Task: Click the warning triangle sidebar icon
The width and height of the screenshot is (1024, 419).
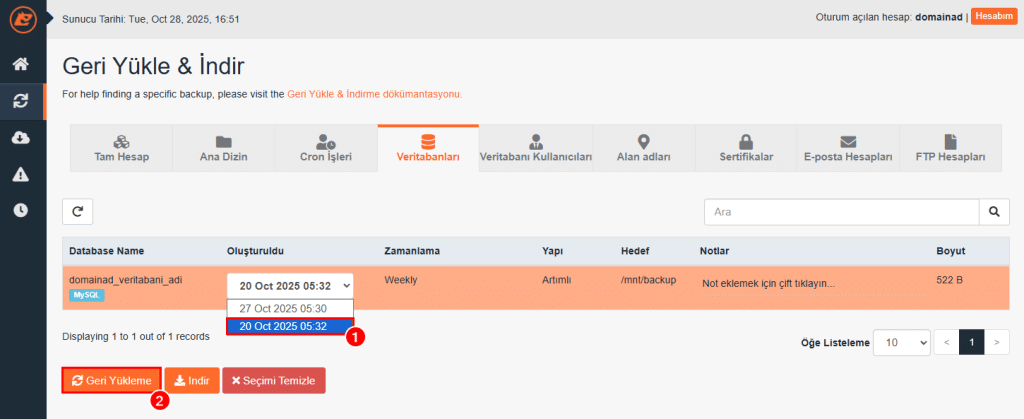Action: [21, 174]
